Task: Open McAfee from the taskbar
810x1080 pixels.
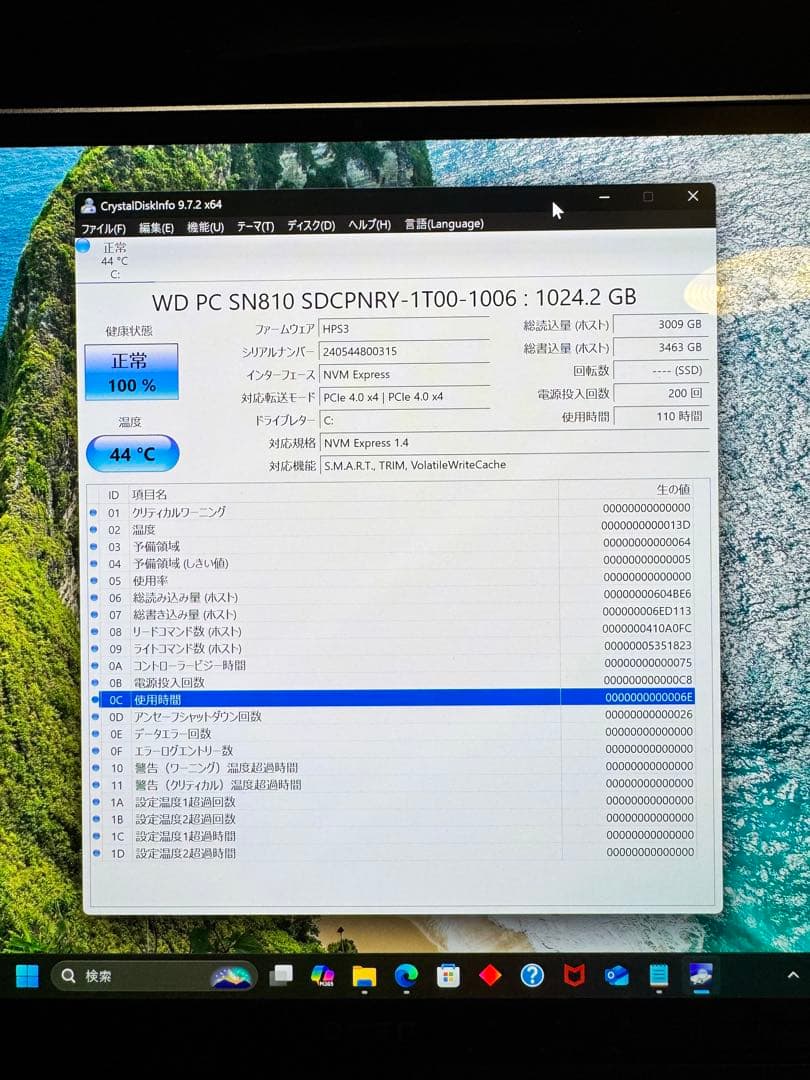Action: [574, 975]
